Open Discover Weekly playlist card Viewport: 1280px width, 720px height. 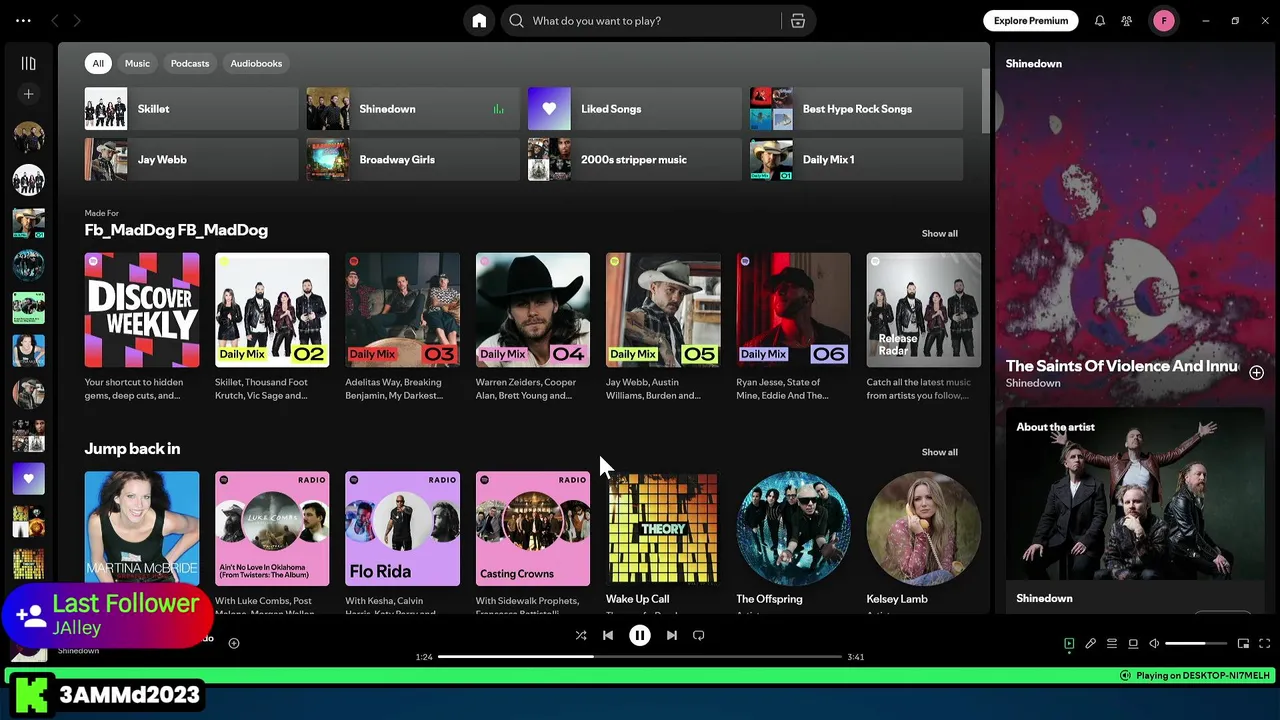pyautogui.click(x=142, y=327)
